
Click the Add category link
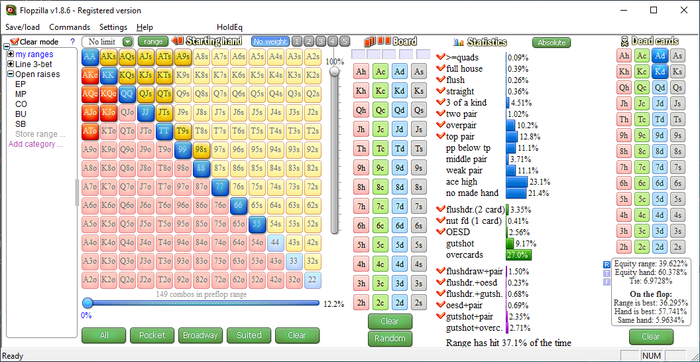[35, 144]
